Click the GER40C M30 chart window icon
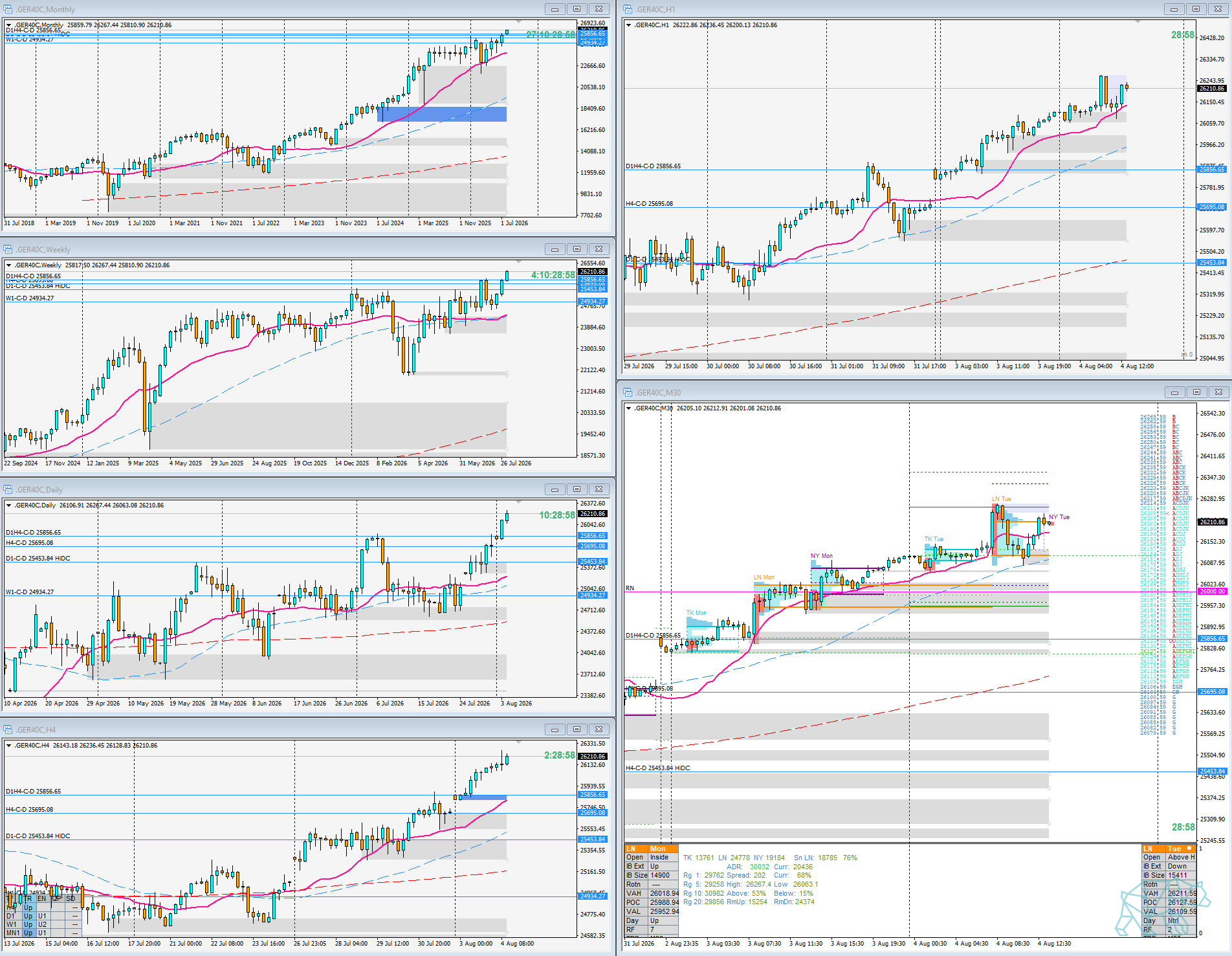Image resolution: width=1232 pixels, height=956 pixels. click(628, 392)
